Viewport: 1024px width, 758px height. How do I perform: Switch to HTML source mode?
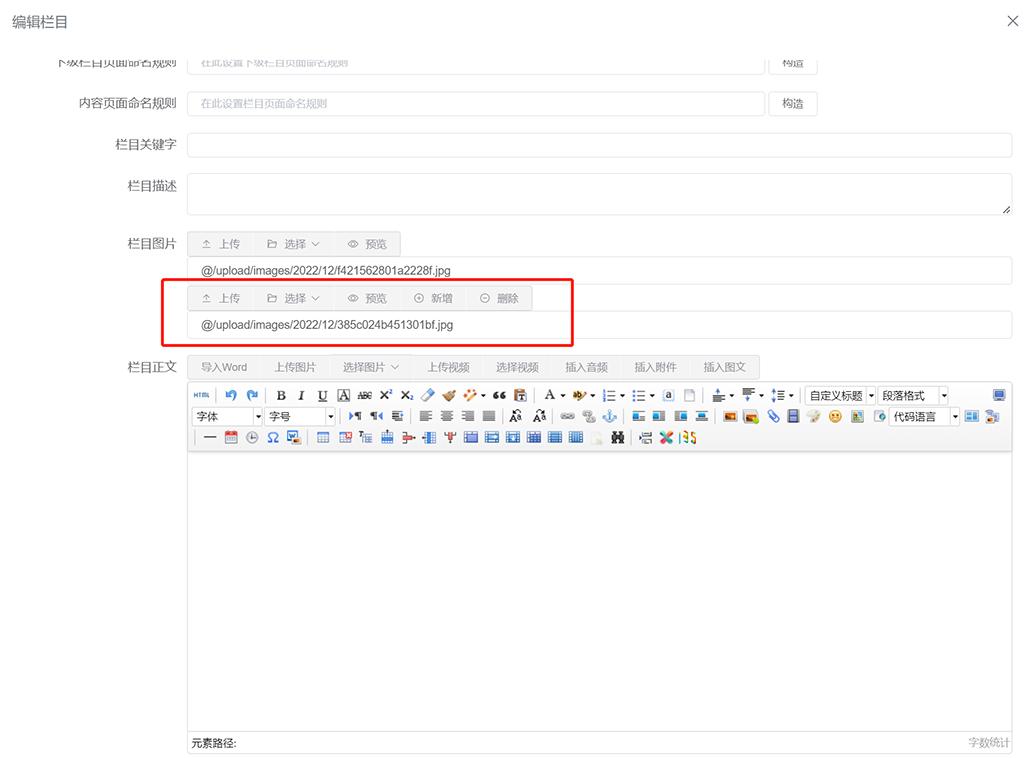[x=202, y=396]
